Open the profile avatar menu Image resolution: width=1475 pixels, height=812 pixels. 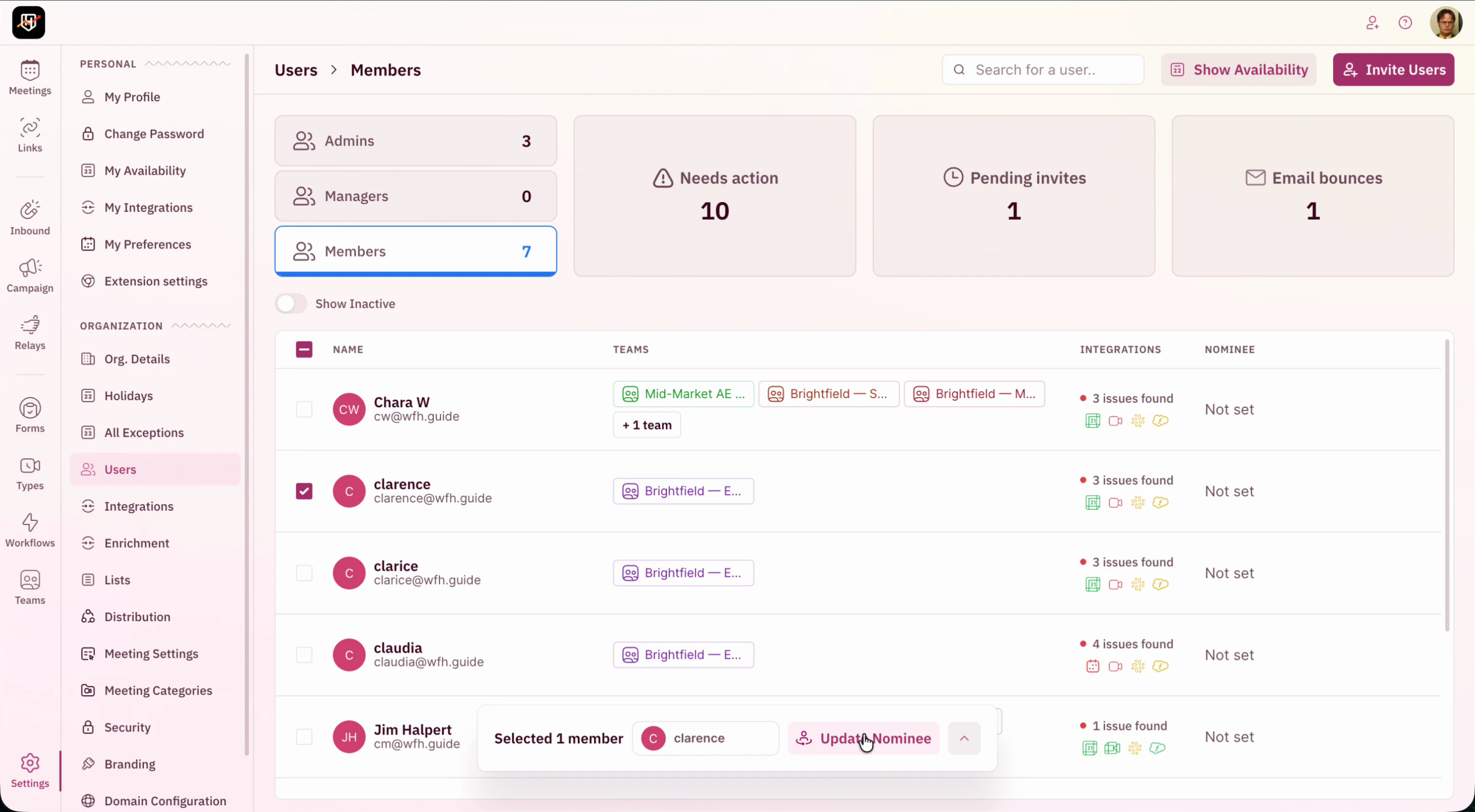pyautogui.click(x=1446, y=23)
